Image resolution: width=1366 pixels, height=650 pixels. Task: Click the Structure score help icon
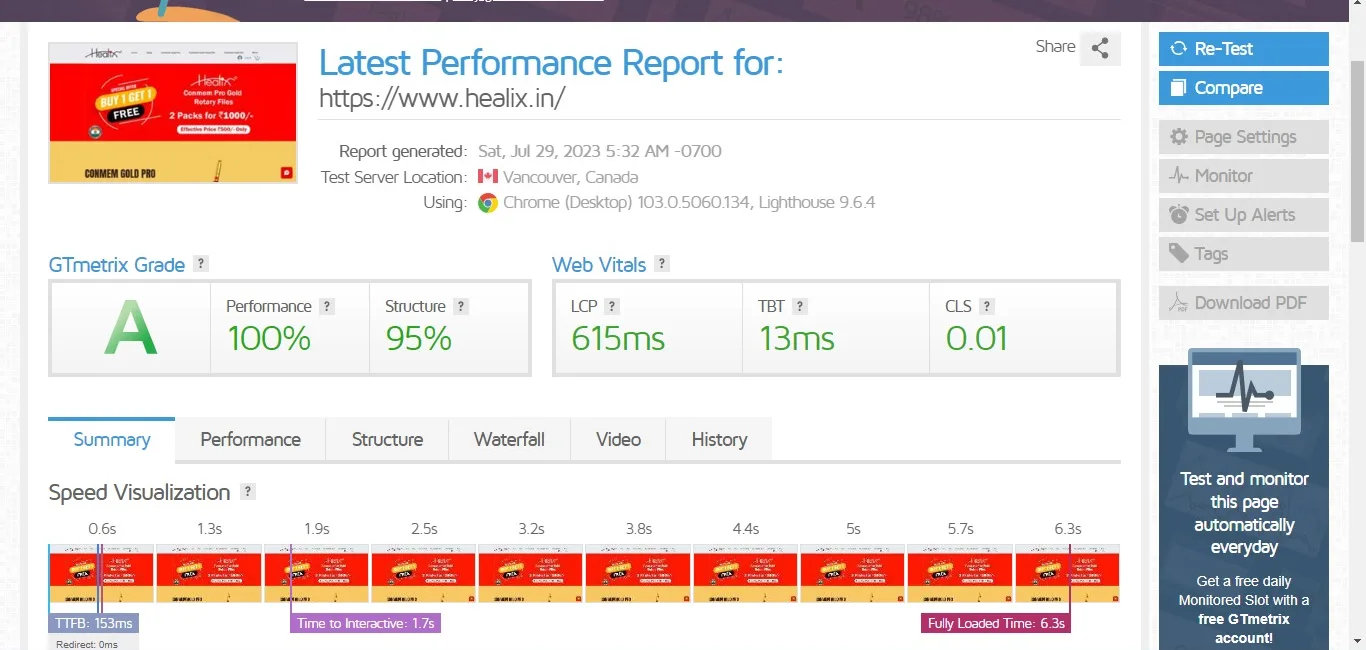(461, 306)
